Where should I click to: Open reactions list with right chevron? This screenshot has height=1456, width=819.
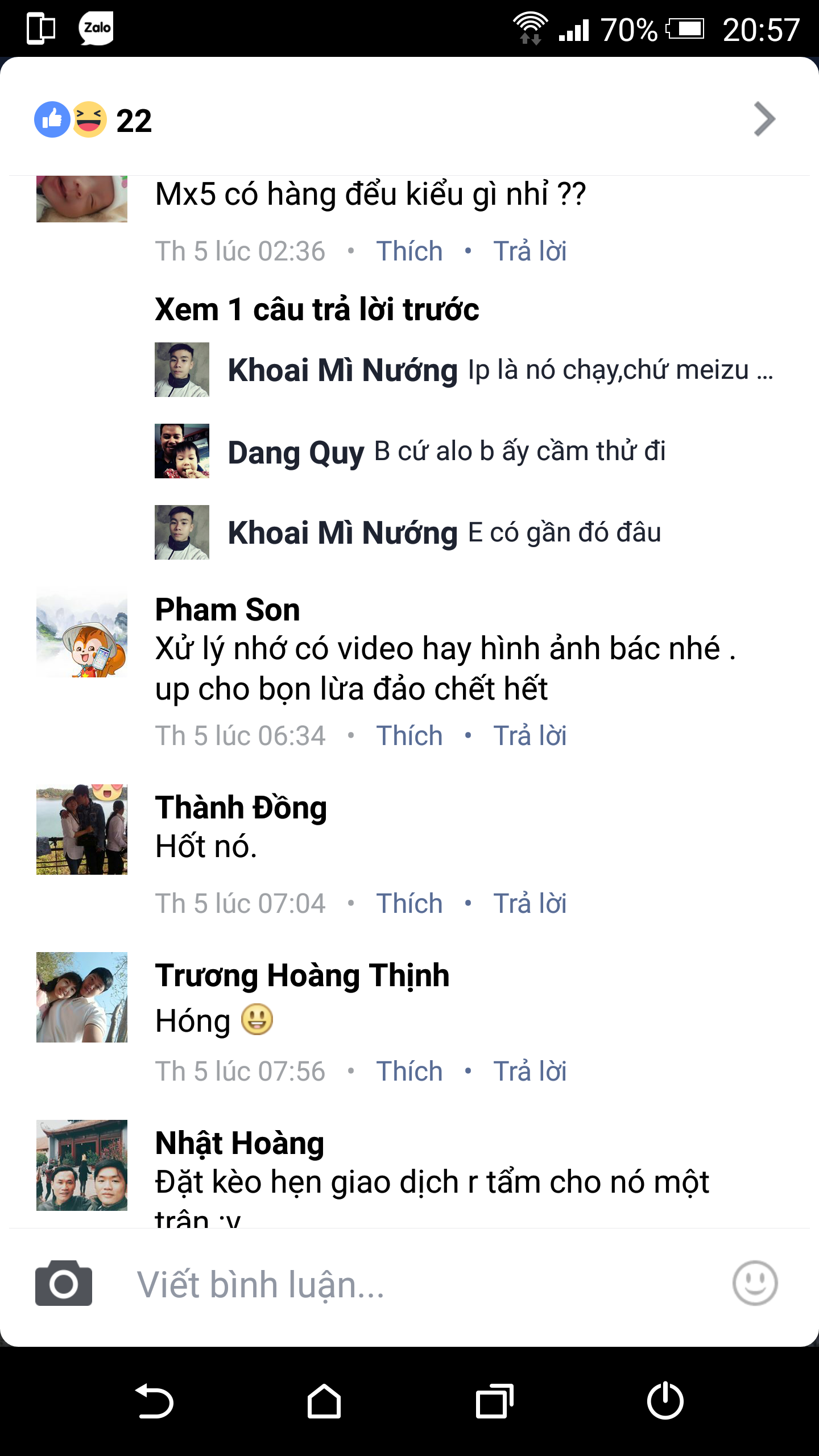coord(764,119)
